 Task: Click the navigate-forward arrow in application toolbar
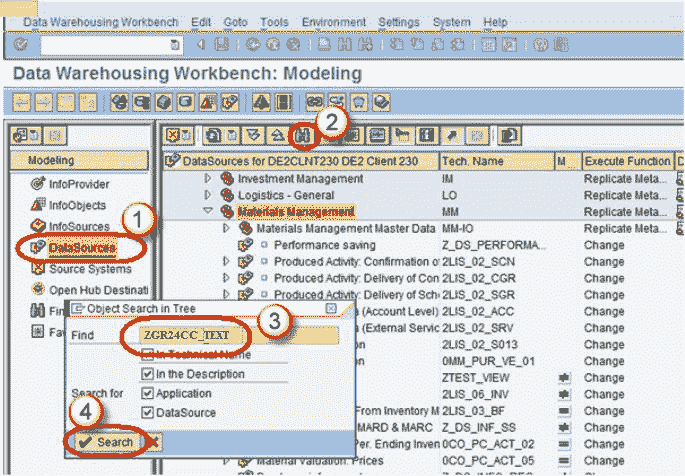tap(44, 103)
